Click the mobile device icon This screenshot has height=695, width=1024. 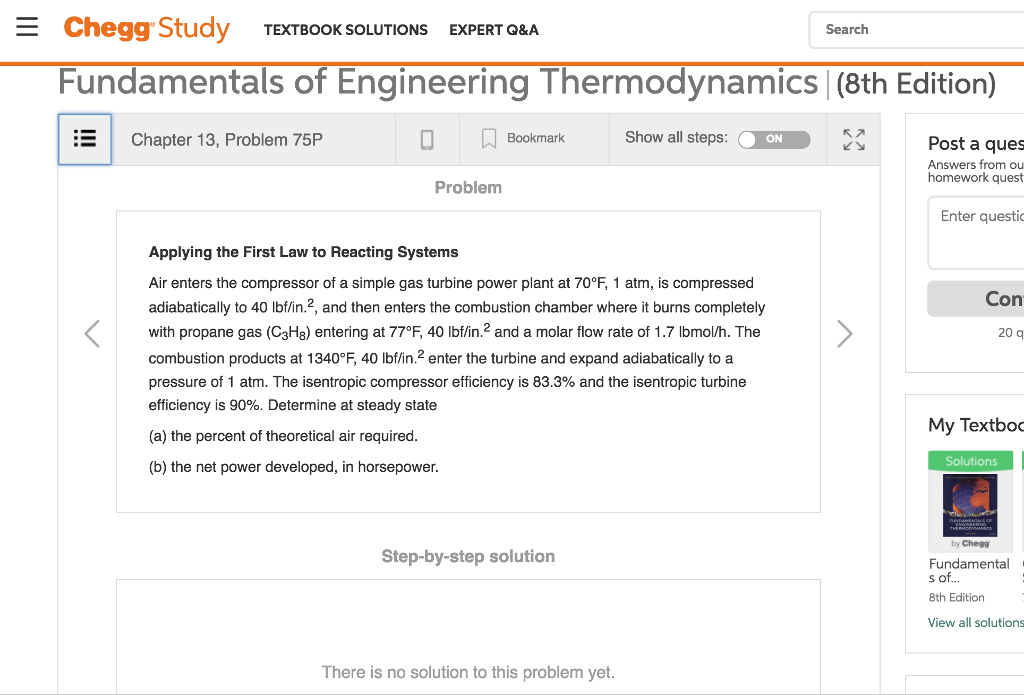click(x=427, y=139)
